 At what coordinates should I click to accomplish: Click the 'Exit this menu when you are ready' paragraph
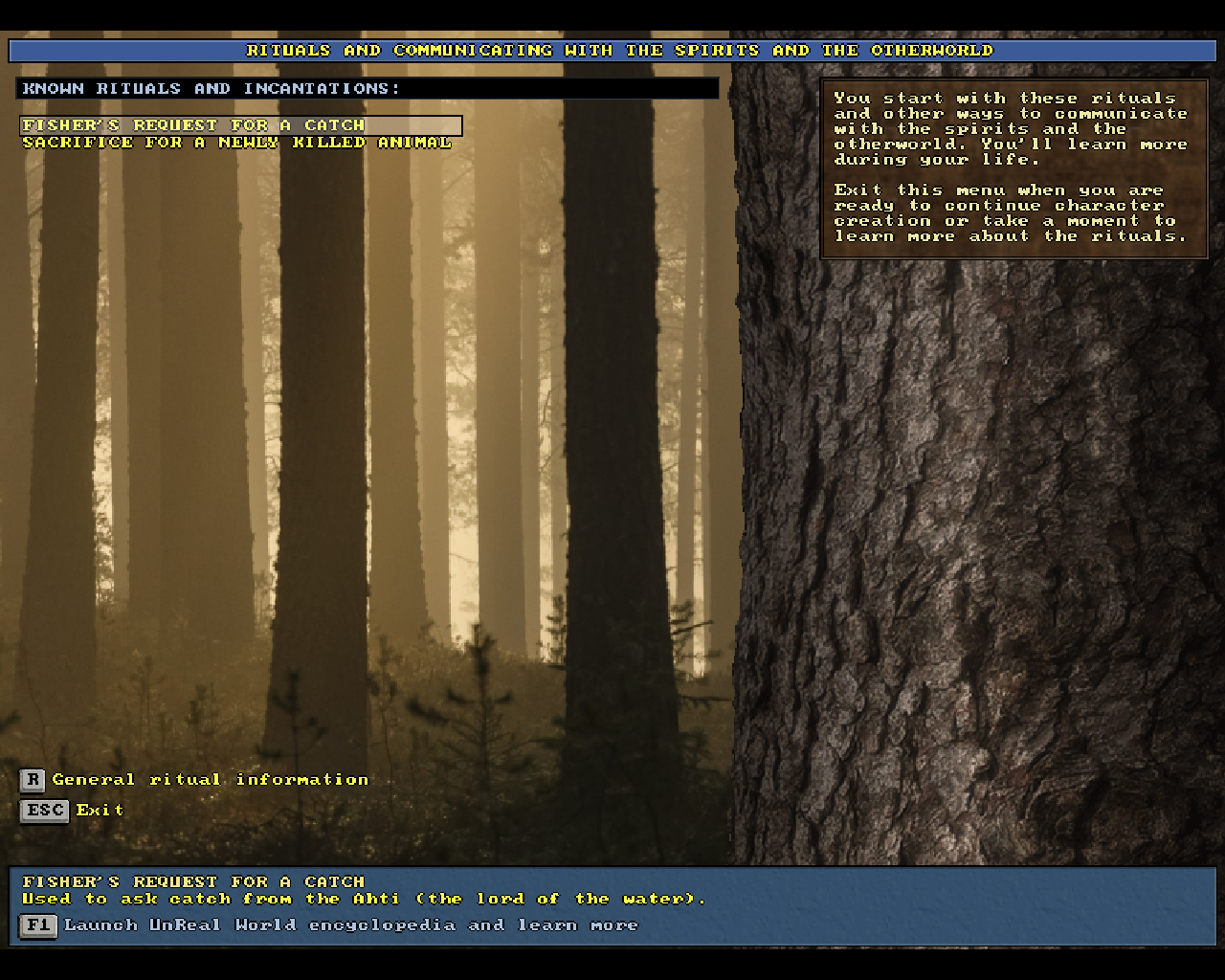[x=1010, y=213]
